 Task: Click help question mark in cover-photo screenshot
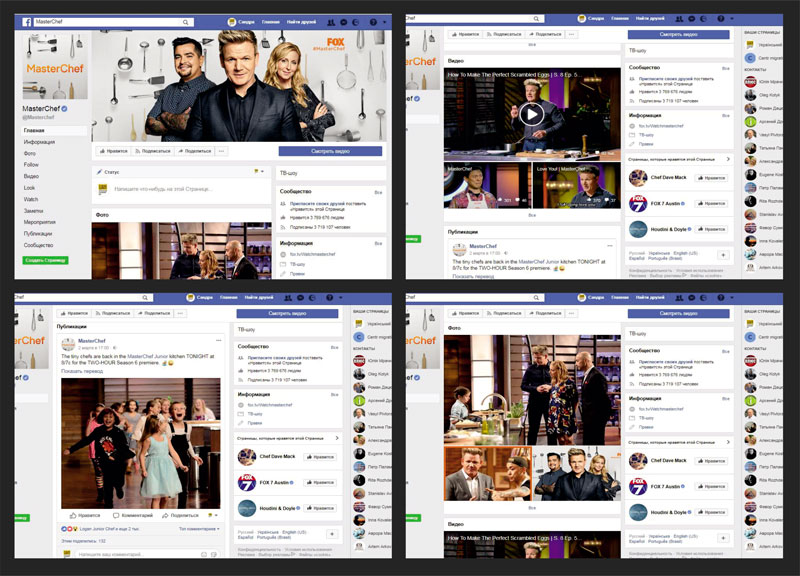[x=373, y=22]
